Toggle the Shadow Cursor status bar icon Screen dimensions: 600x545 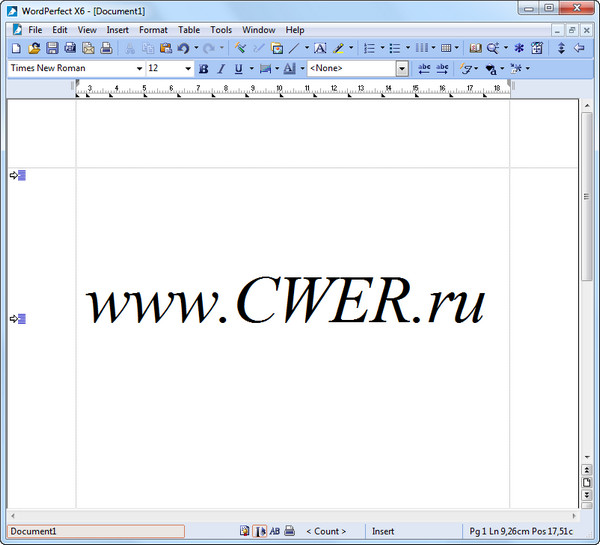click(259, 531)
